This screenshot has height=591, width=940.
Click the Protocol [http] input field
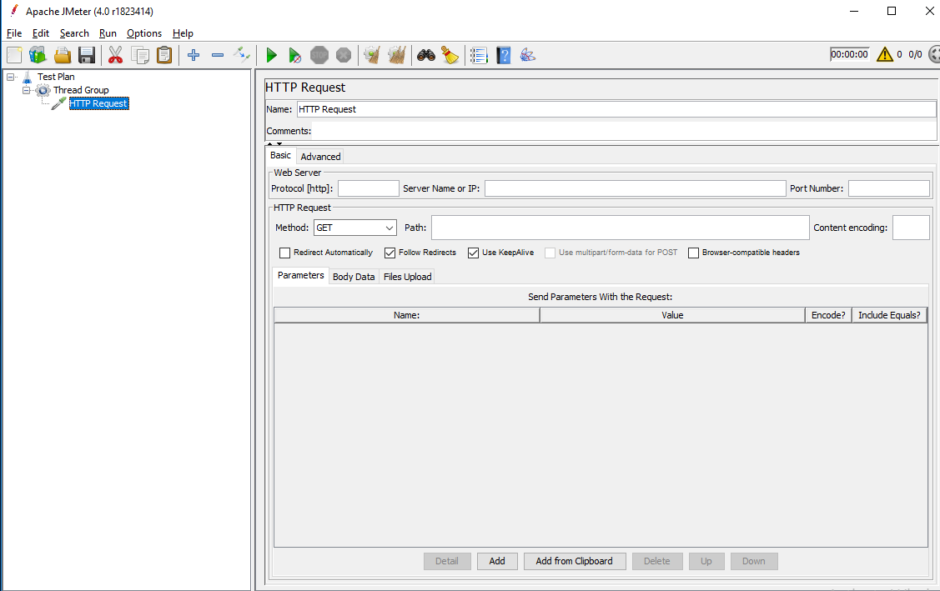(368, 189)
